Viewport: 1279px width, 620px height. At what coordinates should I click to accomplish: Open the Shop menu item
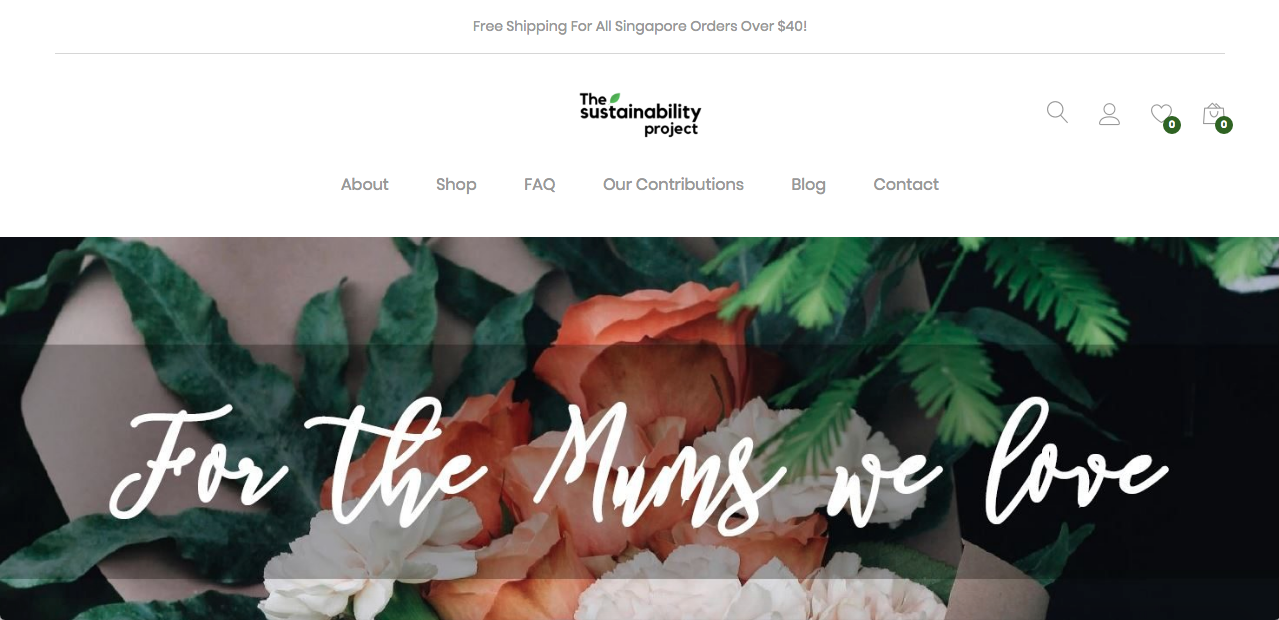pos(456,185)
